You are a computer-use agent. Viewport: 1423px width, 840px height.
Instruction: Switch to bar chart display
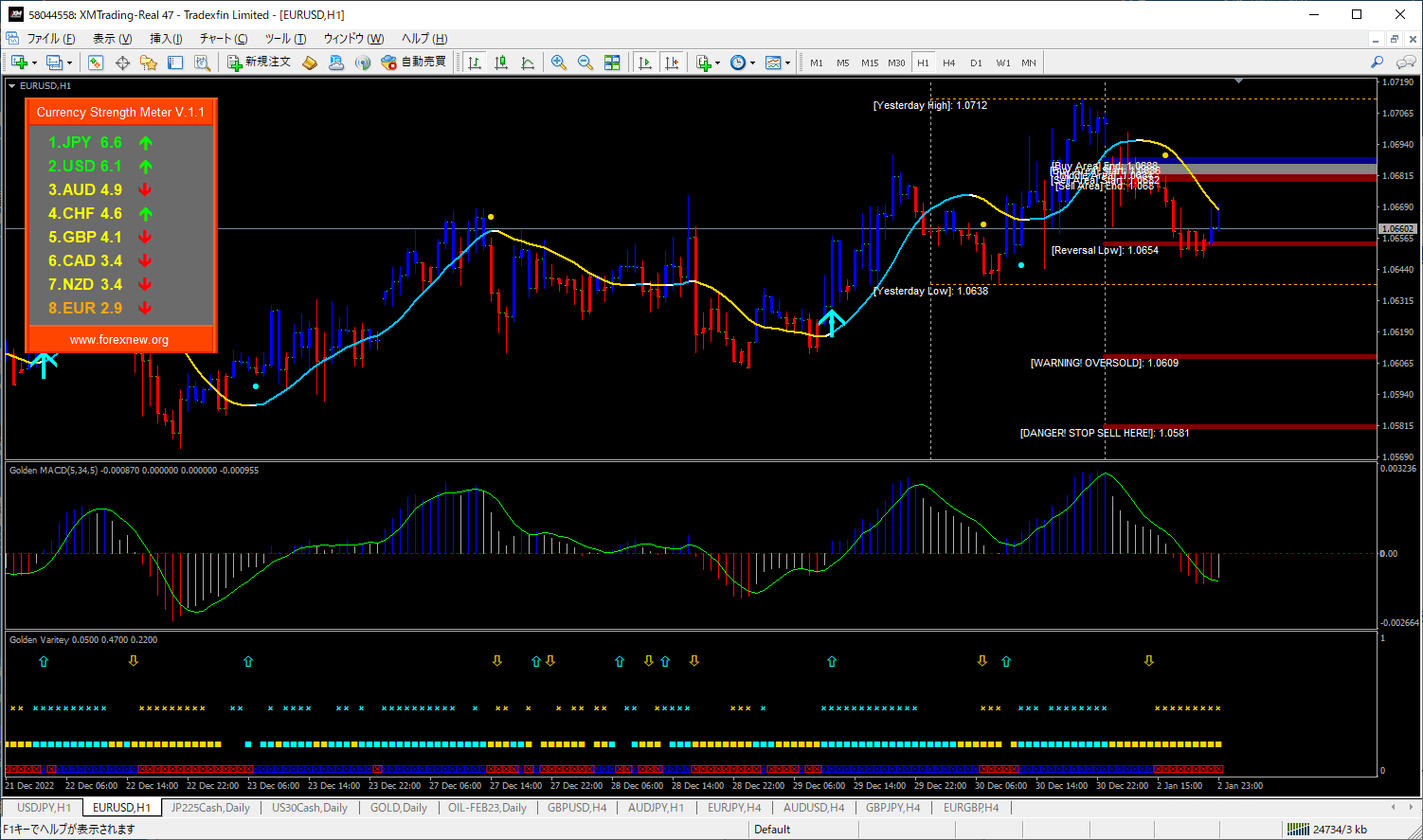(x=475, y=63)
